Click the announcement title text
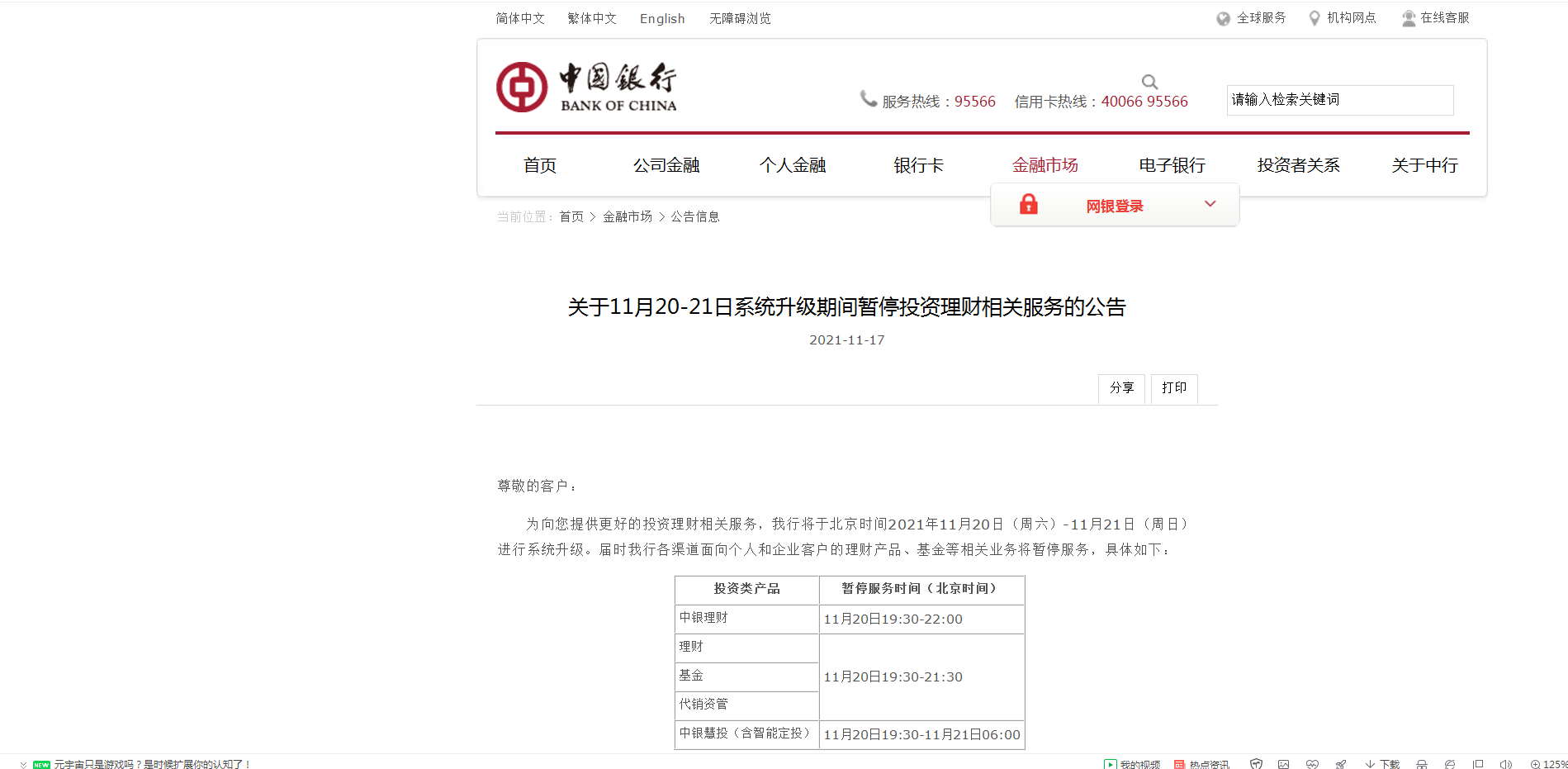 [847, 307]
